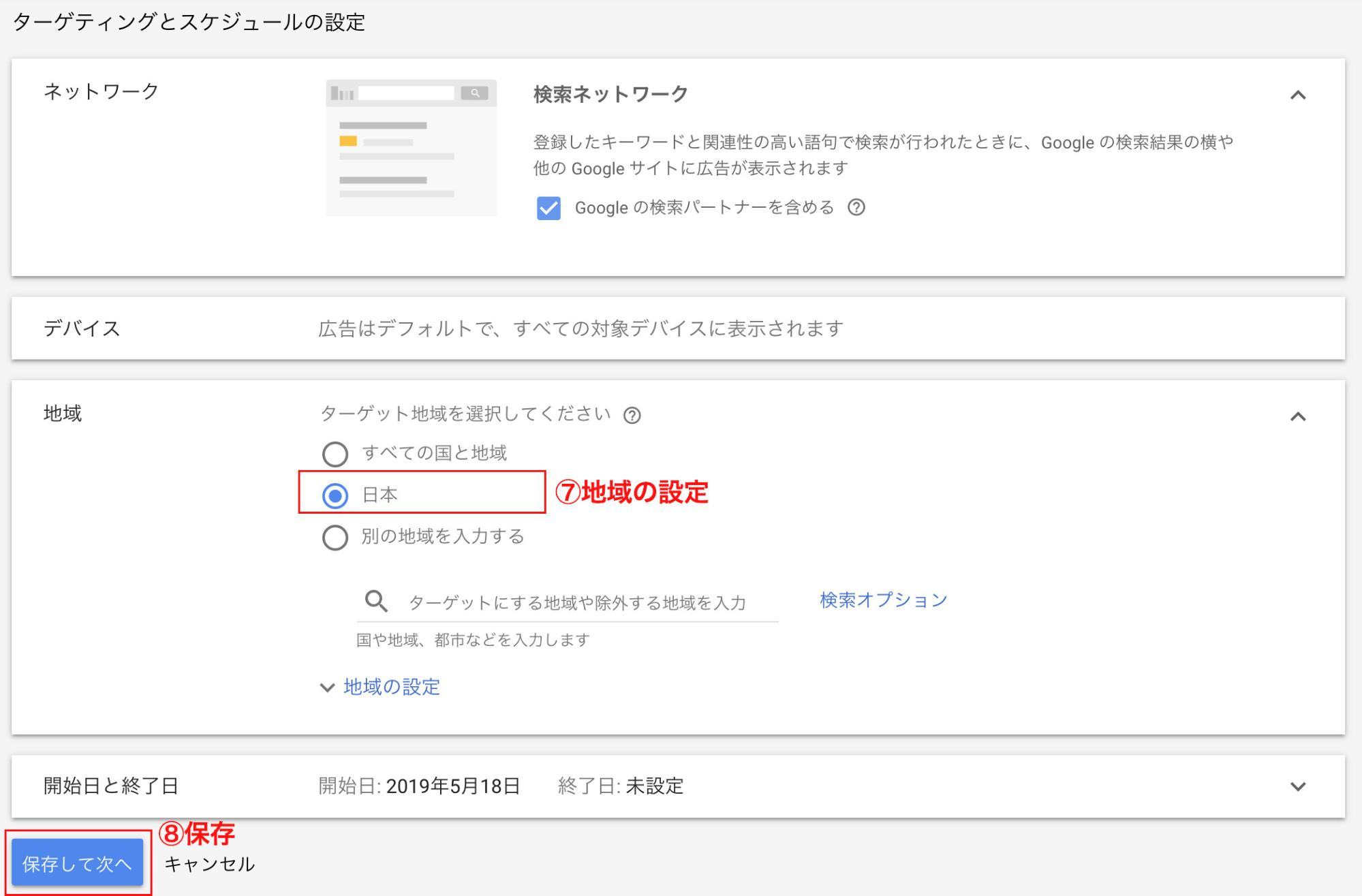Screen dimensions: 1362x896
Task: Choose the 別の地域を入力する option
Action: (335, 537)
